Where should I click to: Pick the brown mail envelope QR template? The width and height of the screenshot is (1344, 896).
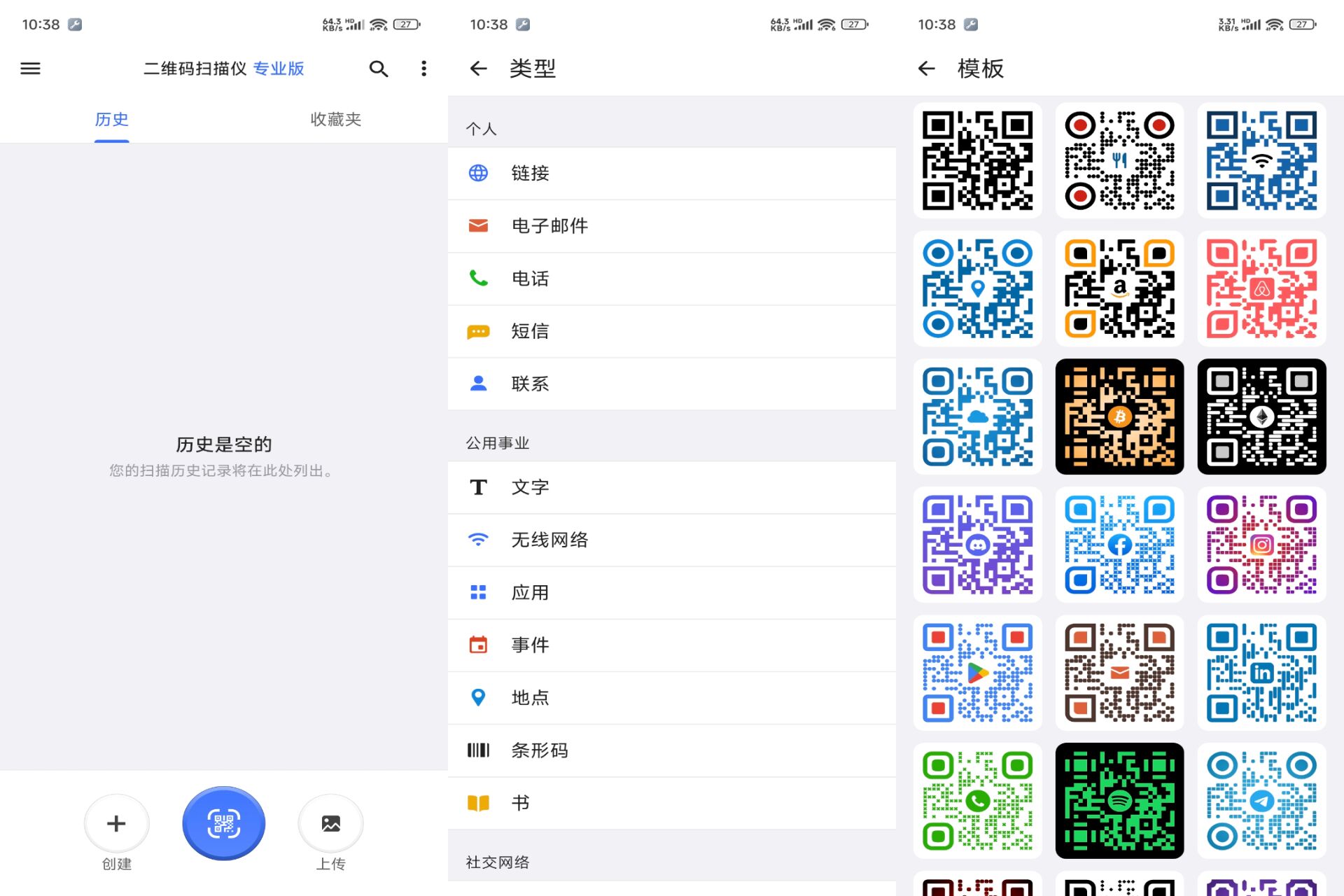click(x=1119, y=673)
